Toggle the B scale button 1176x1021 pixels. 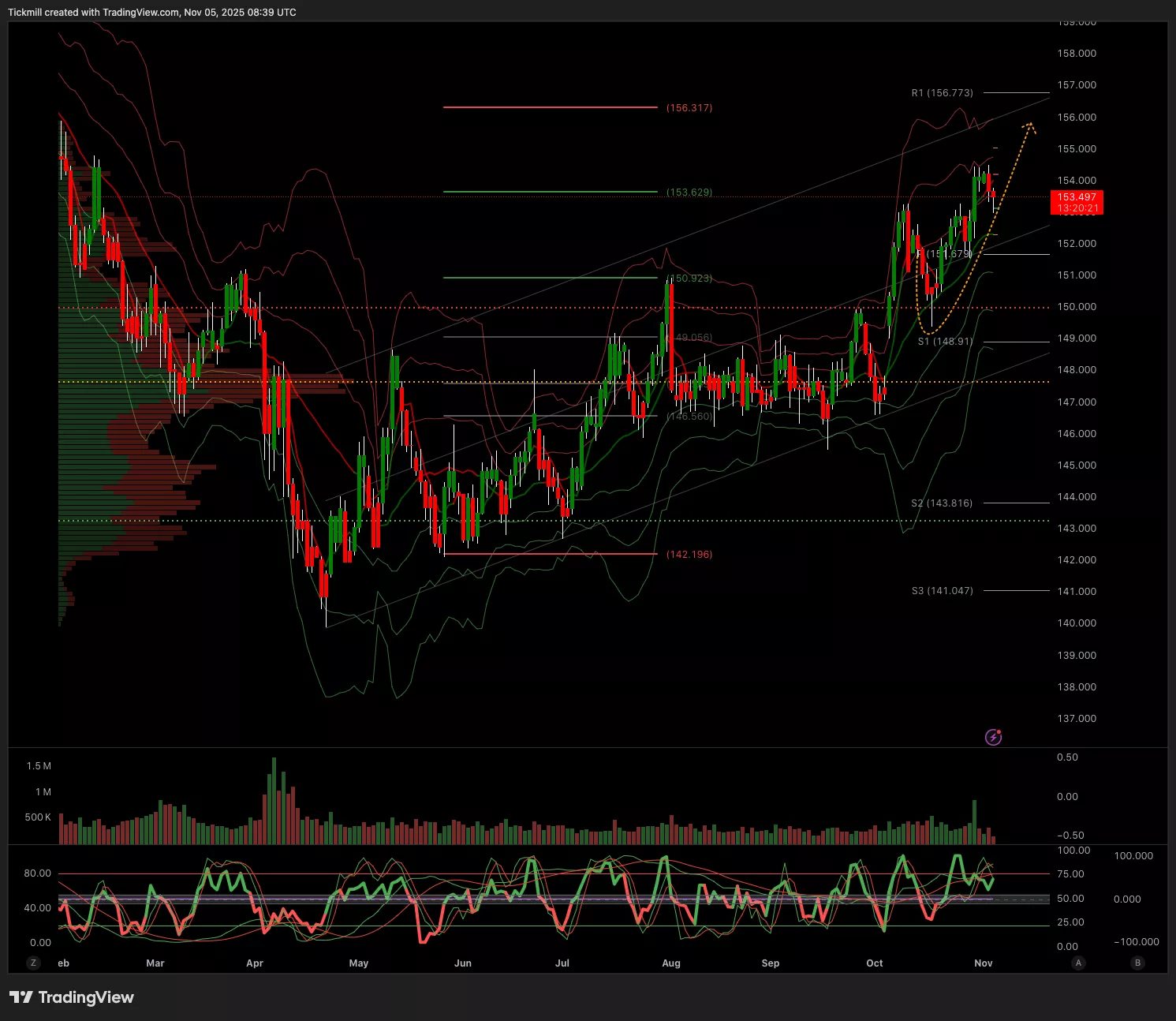(1137, 963)
